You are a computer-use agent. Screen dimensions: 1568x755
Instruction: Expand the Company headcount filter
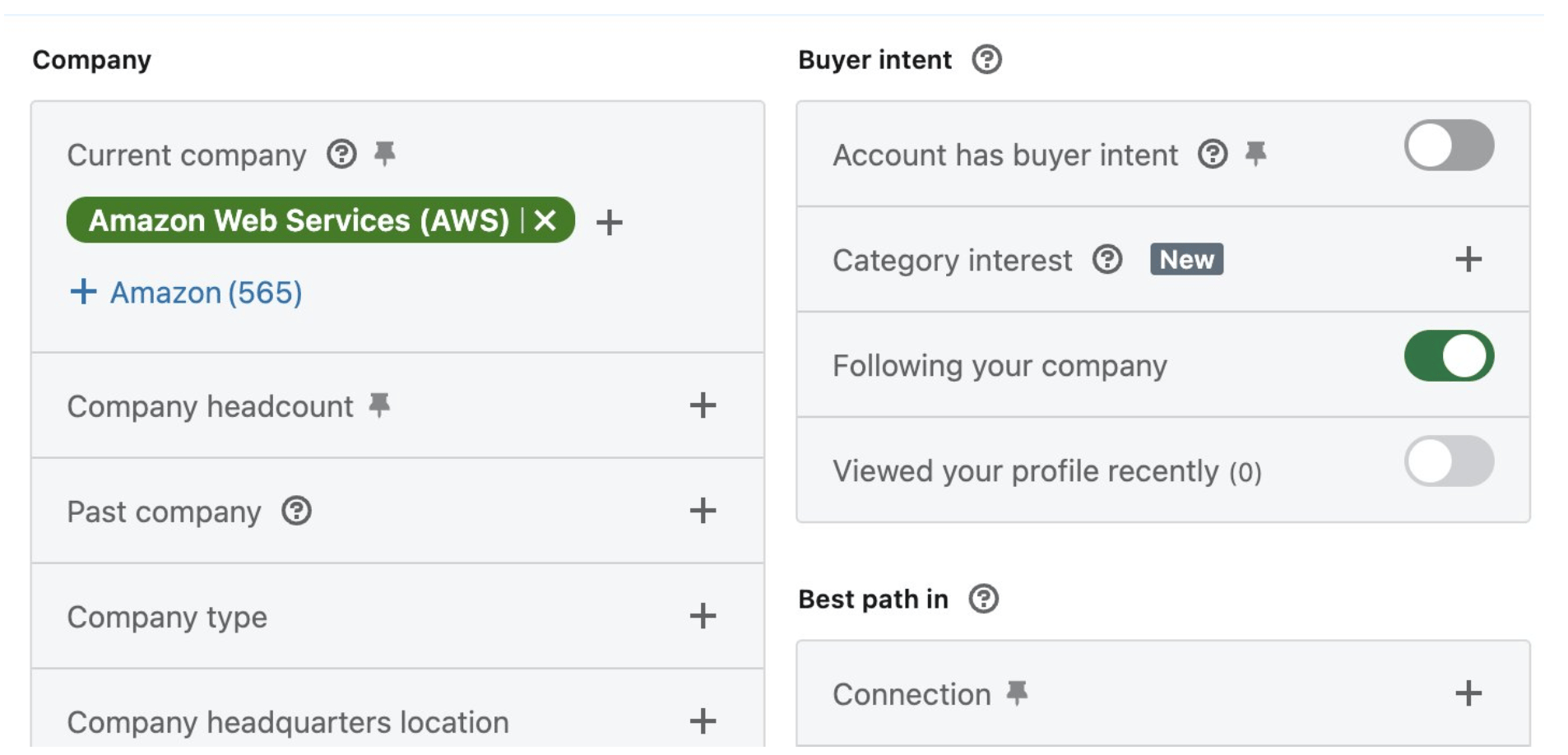[702, 405]
